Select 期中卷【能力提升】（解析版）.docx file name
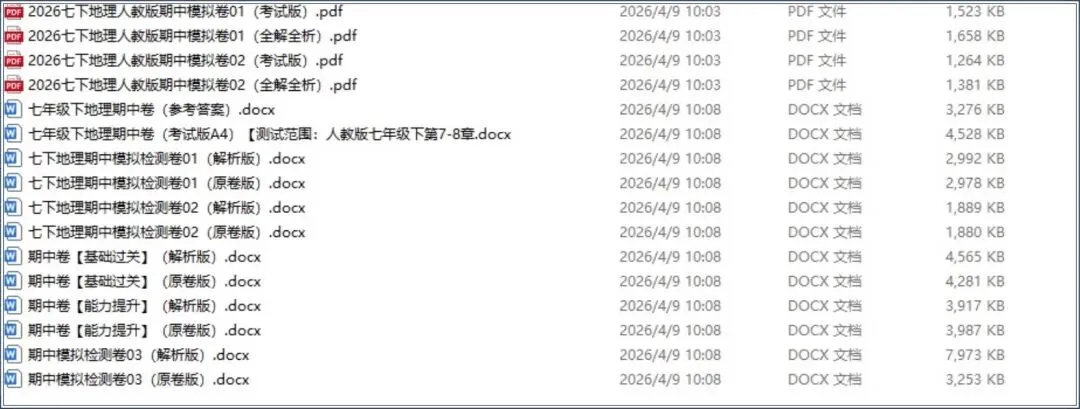1080x409 pixels. [144, 306]
